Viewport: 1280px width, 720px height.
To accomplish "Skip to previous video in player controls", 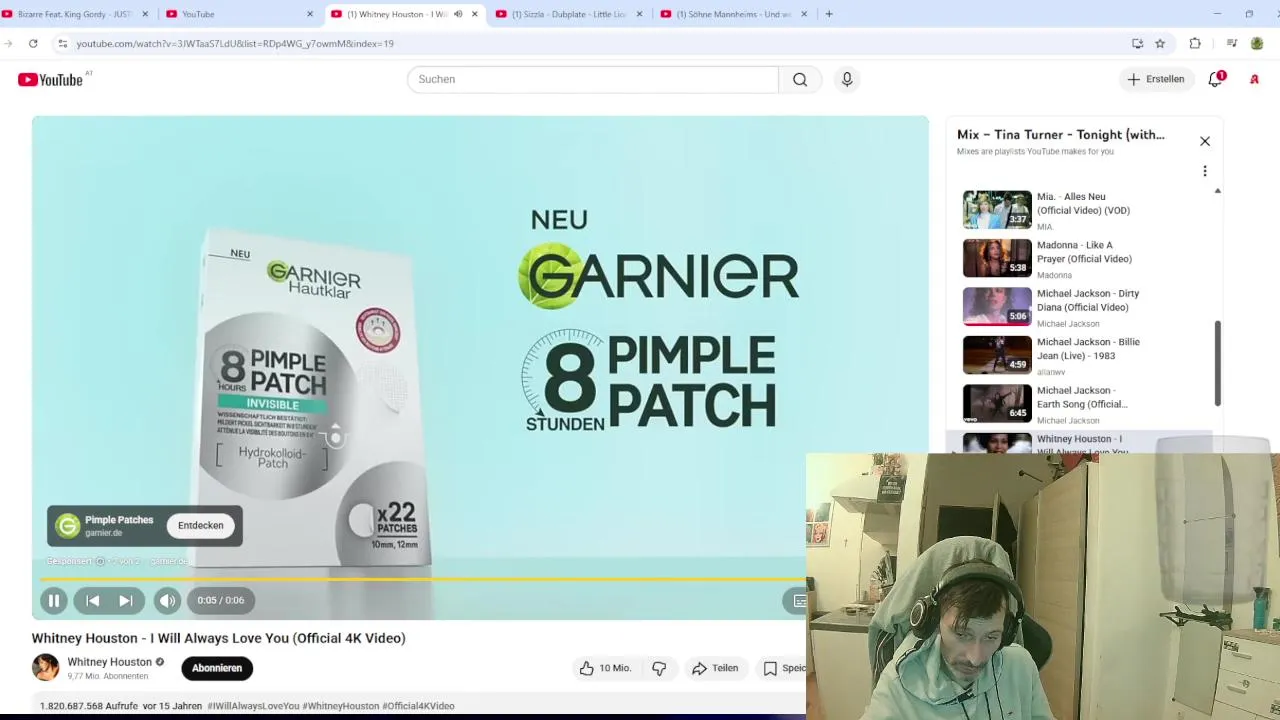I will coord(92,600).
